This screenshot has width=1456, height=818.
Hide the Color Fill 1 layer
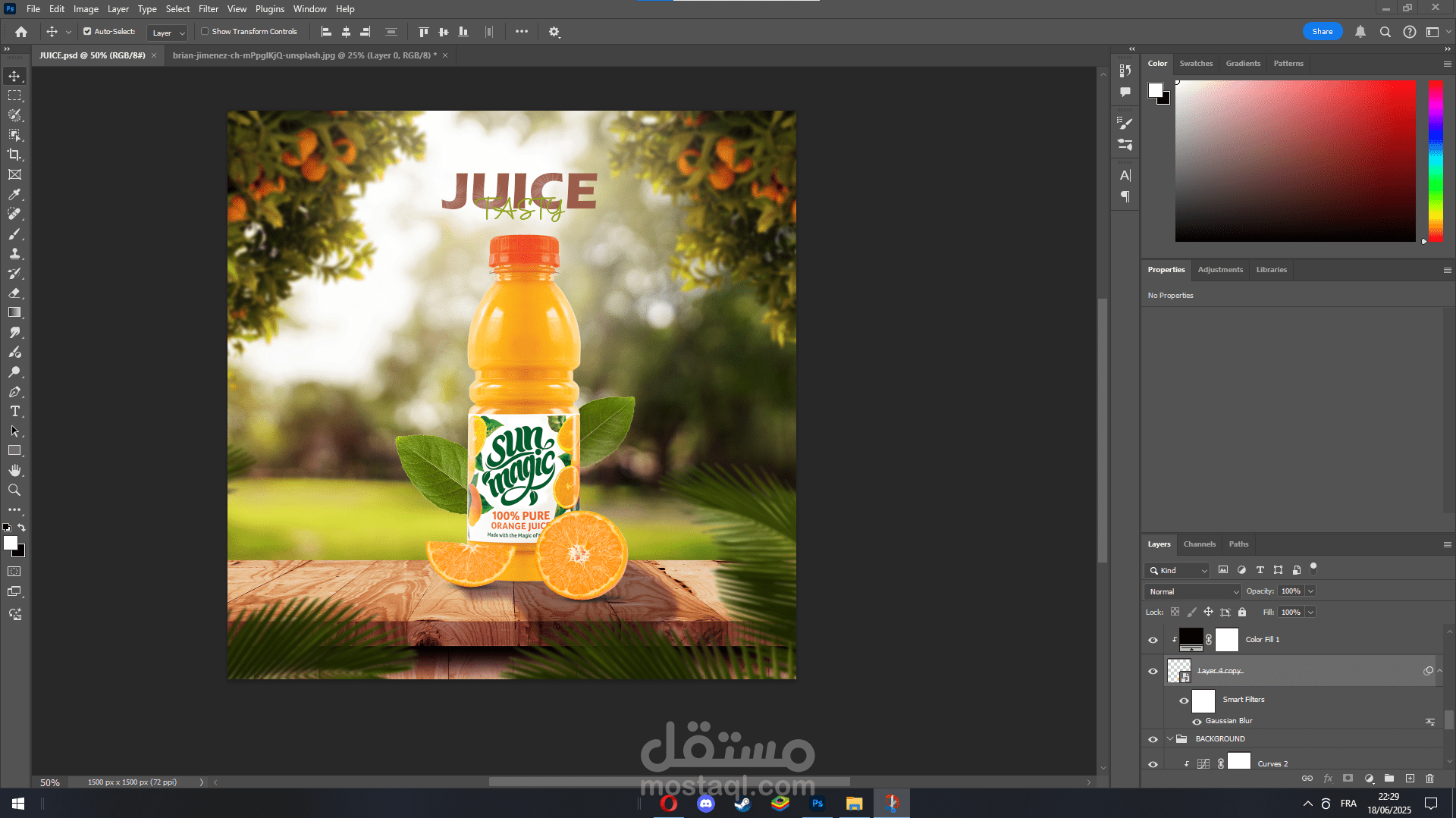pyautogui.click(x=1153, y=640)
